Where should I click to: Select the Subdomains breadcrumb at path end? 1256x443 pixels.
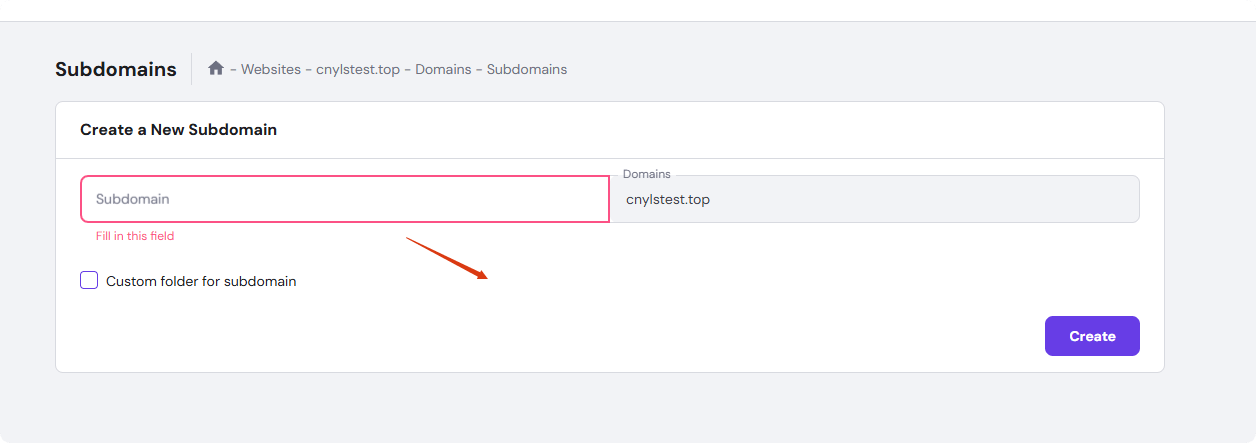(527, 69)
